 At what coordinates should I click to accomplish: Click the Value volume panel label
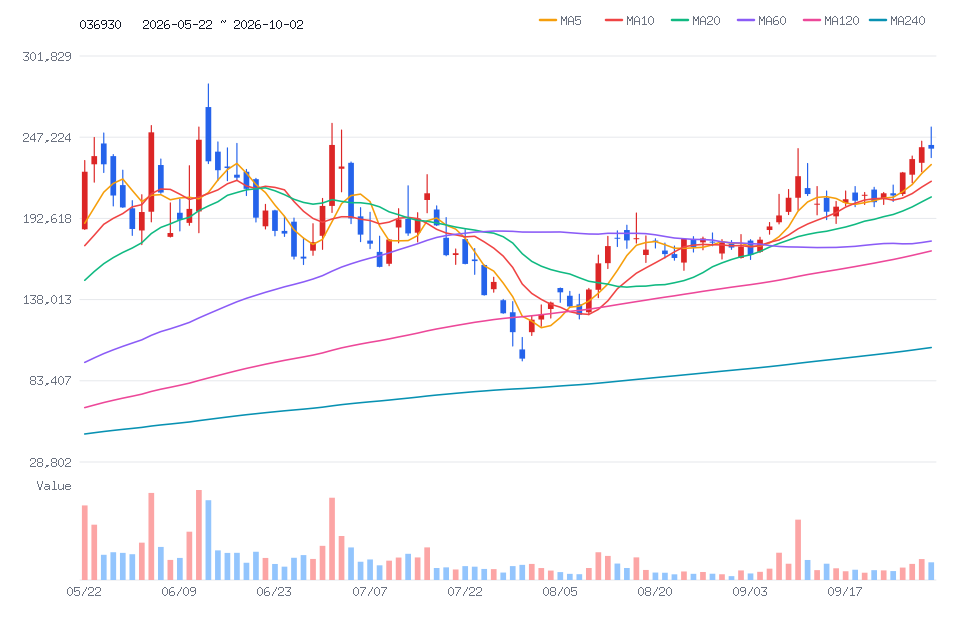tap(54, 486)
